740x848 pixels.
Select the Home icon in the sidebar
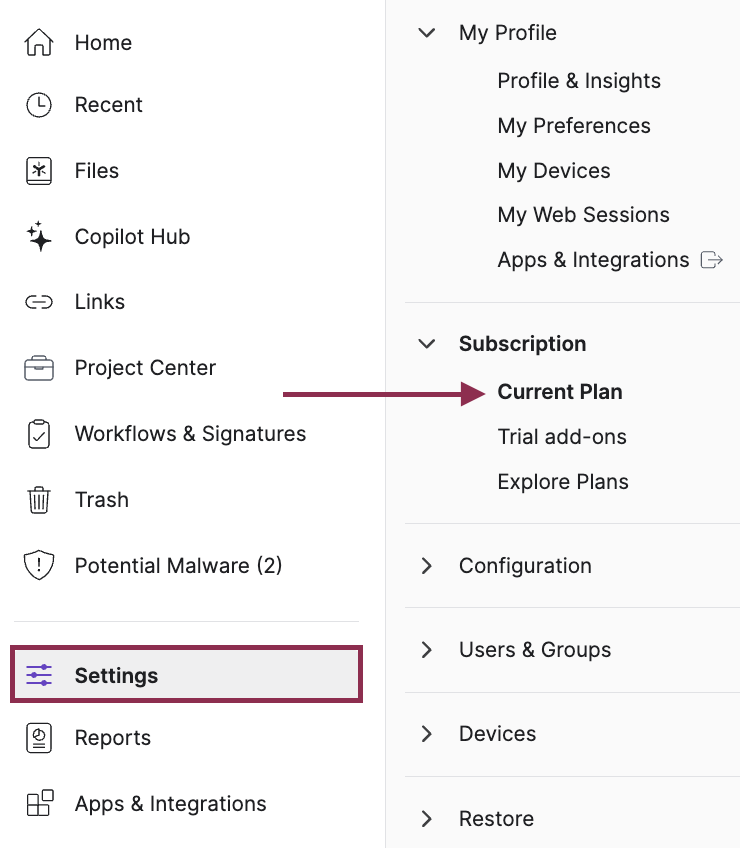[38, 42]
